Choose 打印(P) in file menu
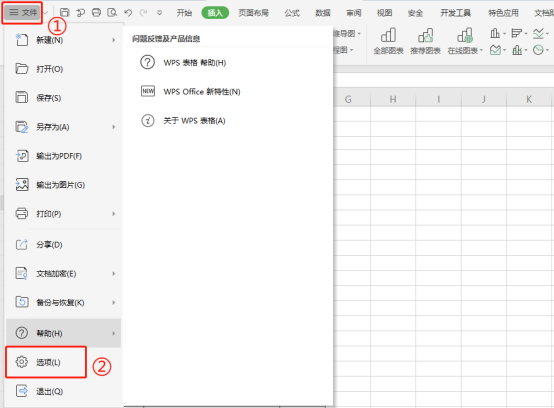 tap(64, 214)
